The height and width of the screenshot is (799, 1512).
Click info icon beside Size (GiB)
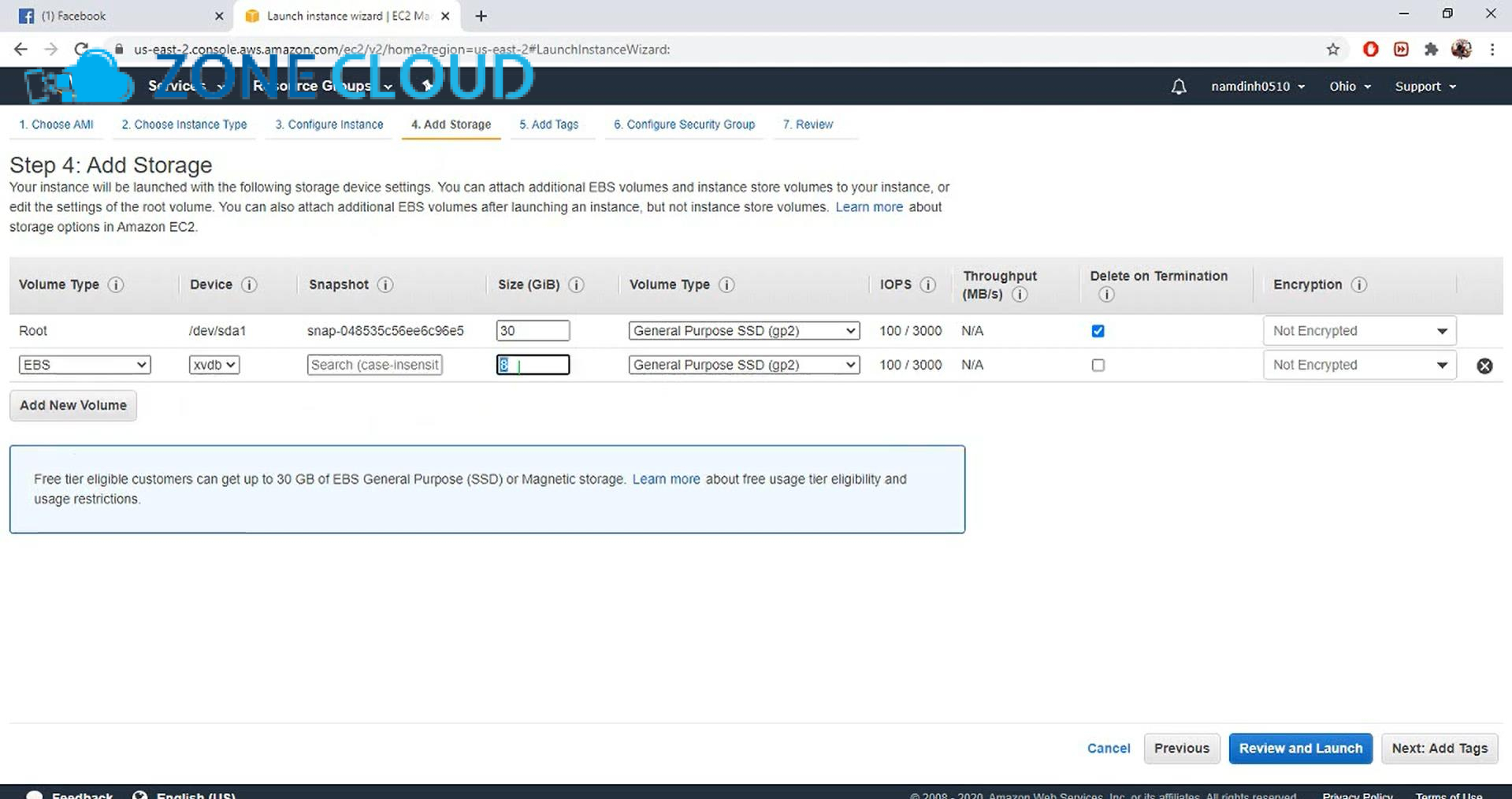pyautogui.click(x=576, y=284)
